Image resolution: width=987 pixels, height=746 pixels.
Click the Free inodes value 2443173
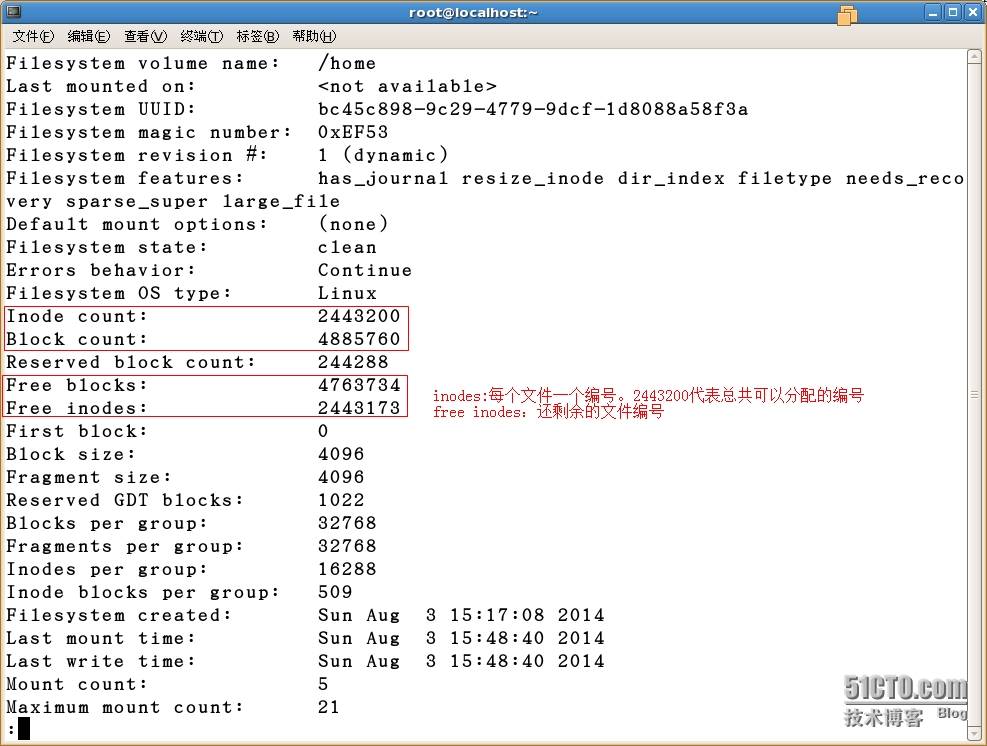[359, 408]
